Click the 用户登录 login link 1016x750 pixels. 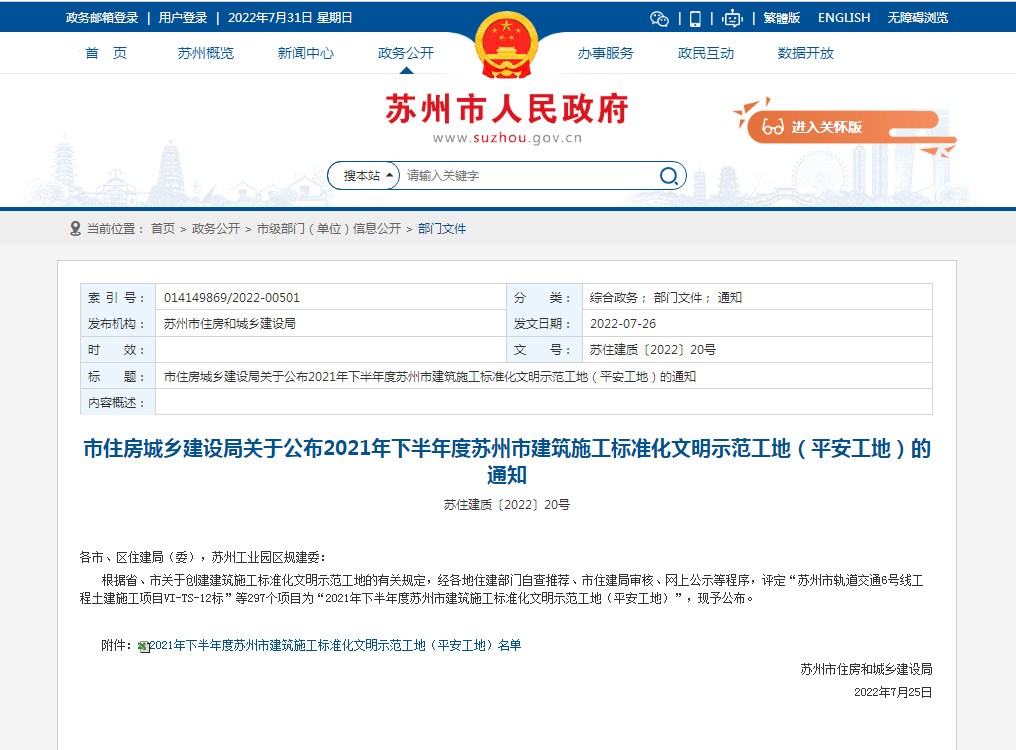pyautogui.click(x=183, y=18)
